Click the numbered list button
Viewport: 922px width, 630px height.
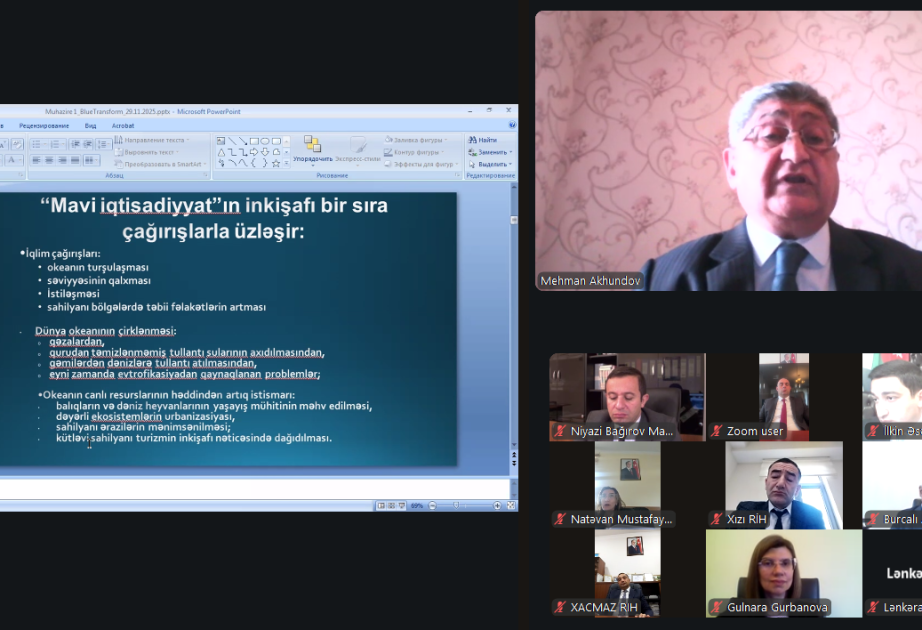(58, 144)
